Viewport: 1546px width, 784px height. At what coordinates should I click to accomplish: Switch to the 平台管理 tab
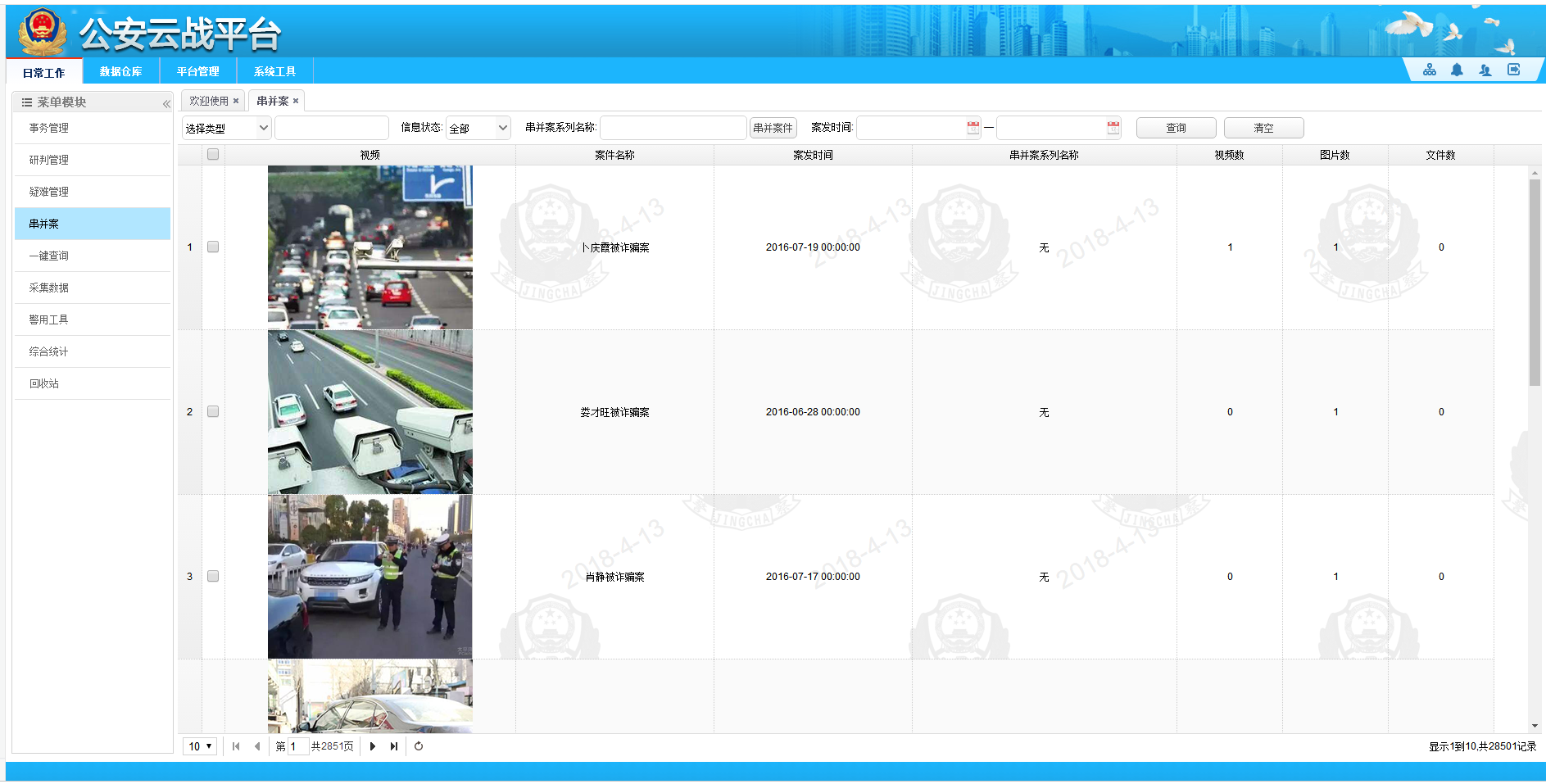pos(198,71)
